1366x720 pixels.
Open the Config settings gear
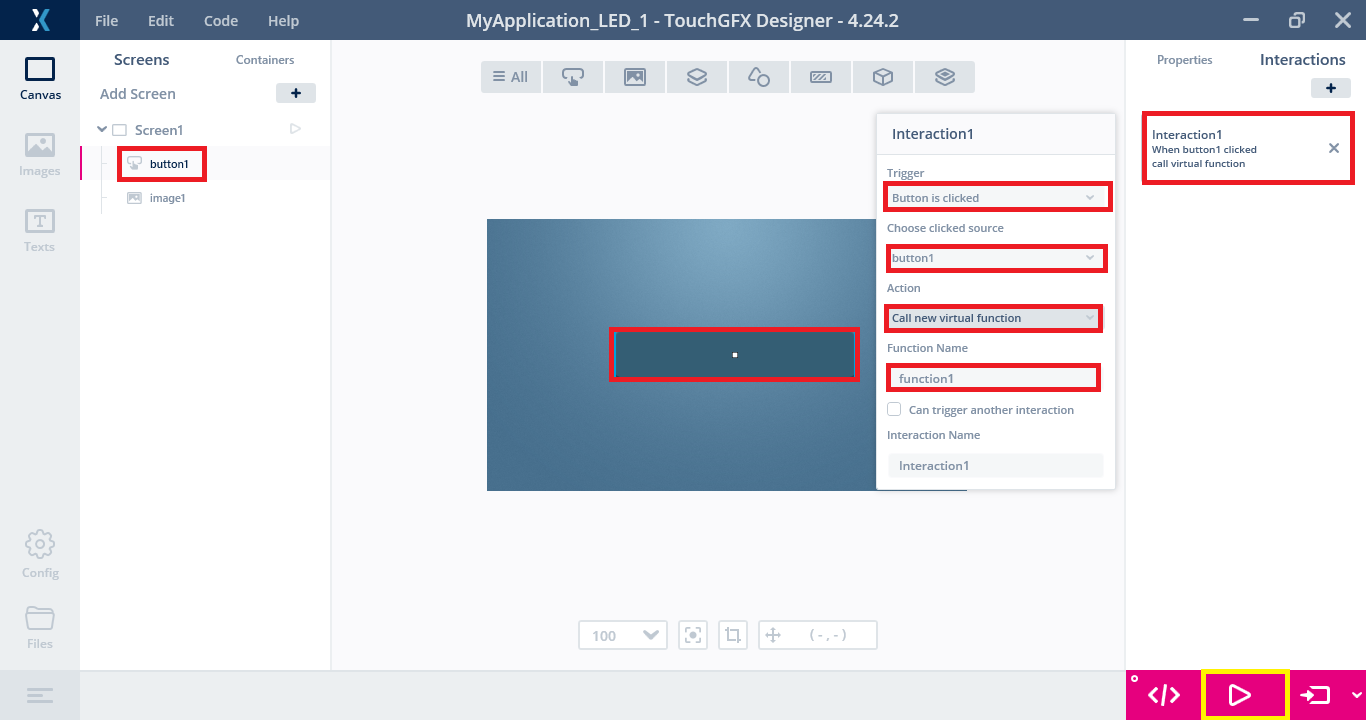tap(40, 555)
